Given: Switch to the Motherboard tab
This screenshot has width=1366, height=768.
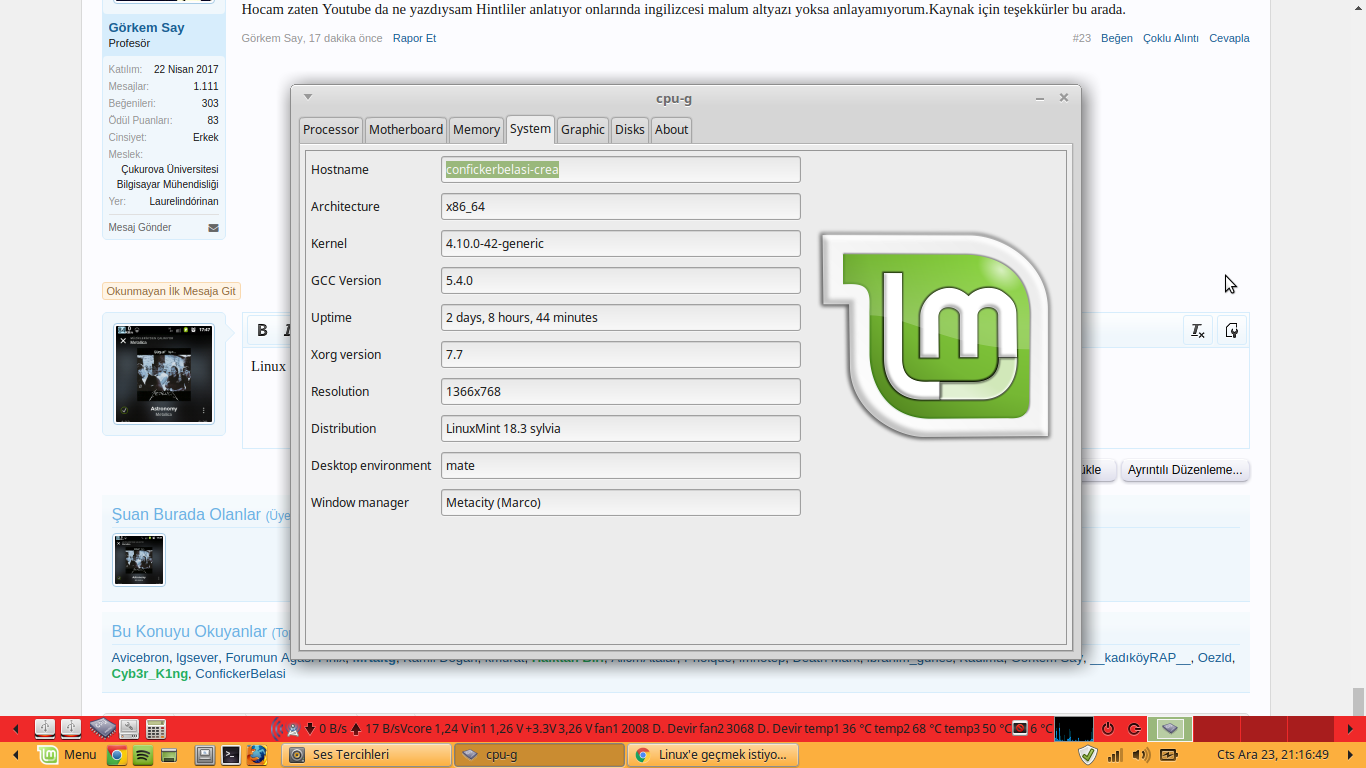Looking at the screenshot, I should 406,129.
